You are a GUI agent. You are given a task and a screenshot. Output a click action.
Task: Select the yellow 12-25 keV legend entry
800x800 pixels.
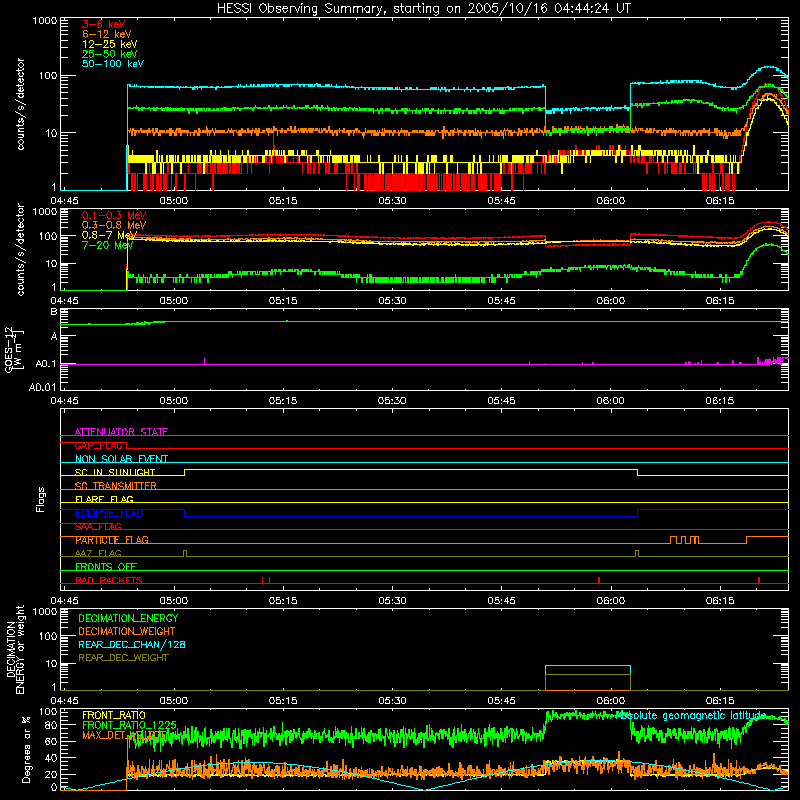(x=110, y=44)
